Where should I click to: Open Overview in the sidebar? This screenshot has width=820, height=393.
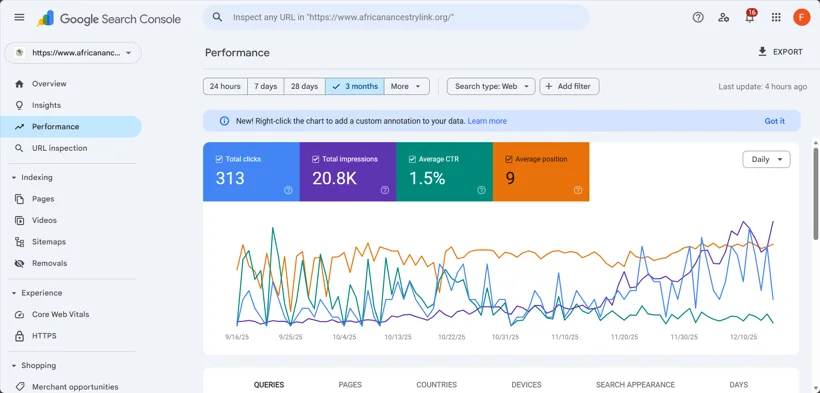coord(71,84)
